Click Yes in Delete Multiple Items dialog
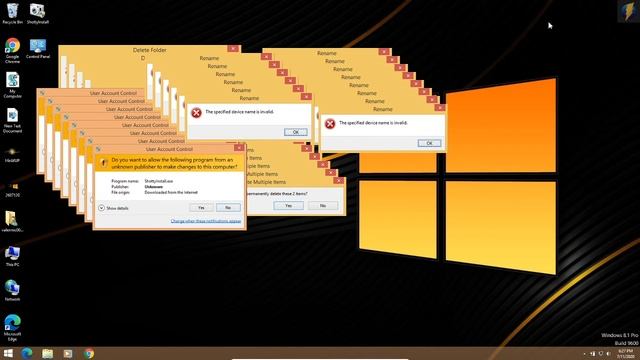Image resolution: width=640 pixels, height=360 pixels. pyautogui.click(x=289, y=205)
